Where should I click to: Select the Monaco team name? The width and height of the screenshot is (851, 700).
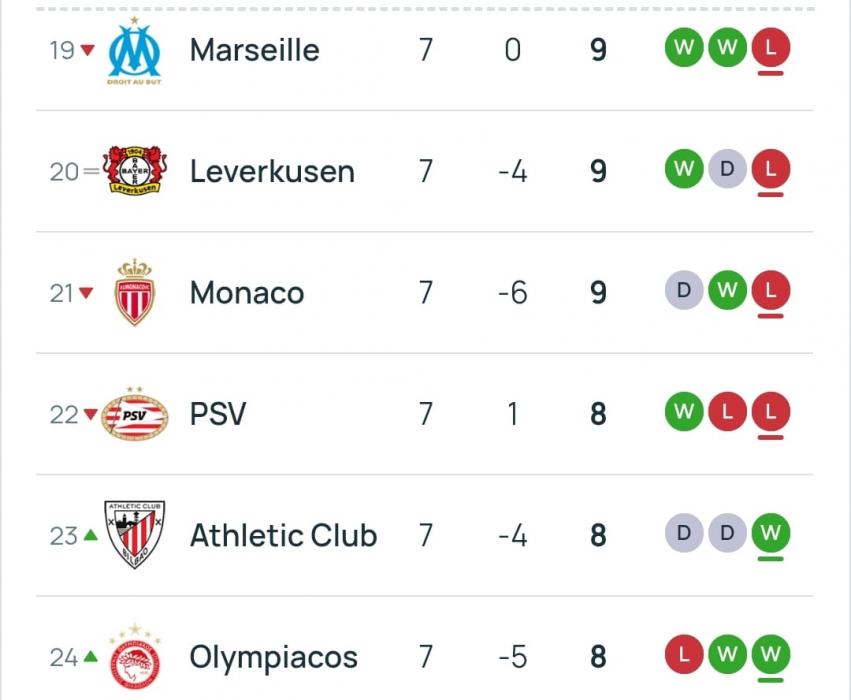[247, 293]
